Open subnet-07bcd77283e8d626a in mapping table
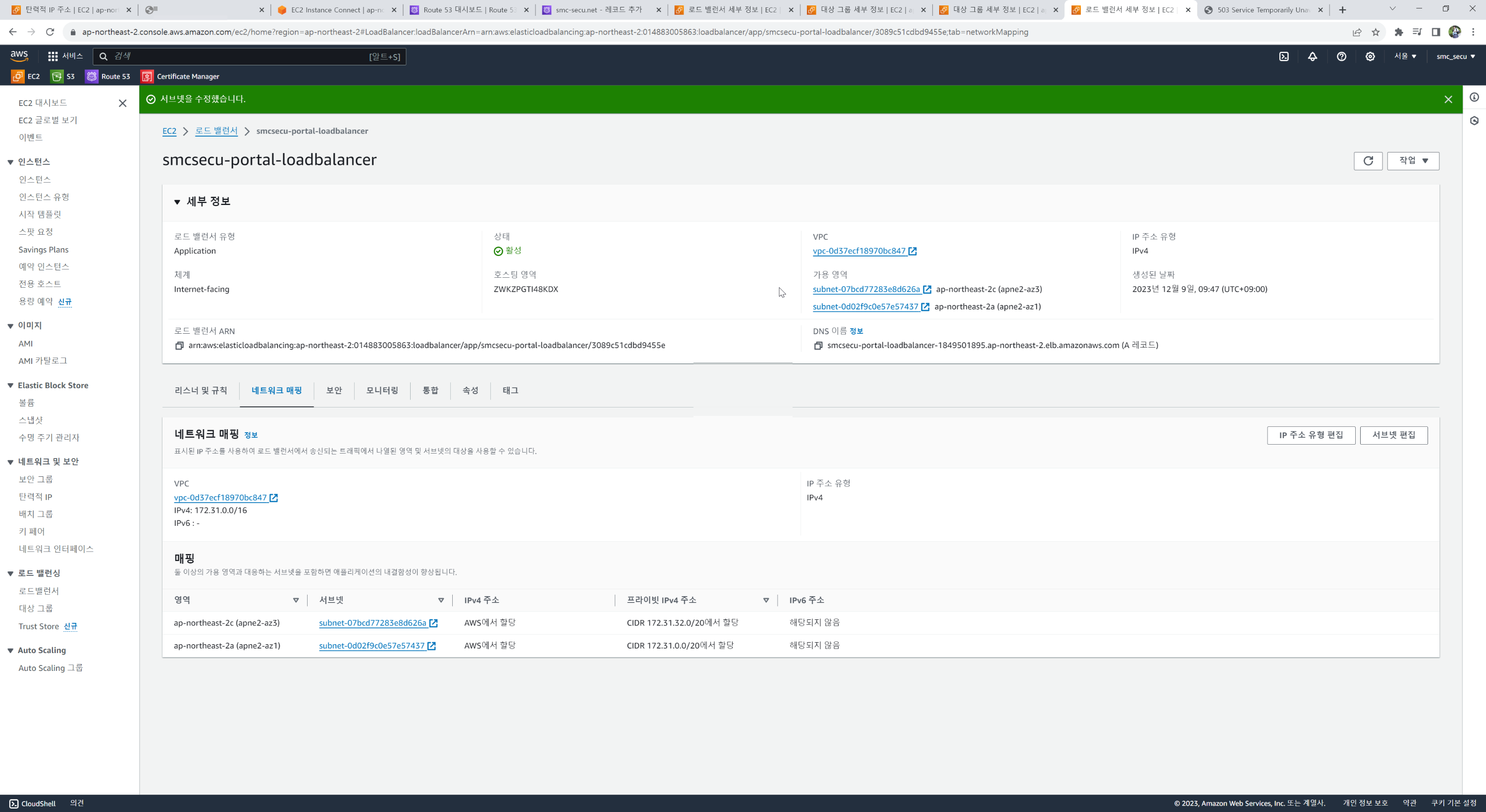The image size is (1486, 812). point(378,623)
